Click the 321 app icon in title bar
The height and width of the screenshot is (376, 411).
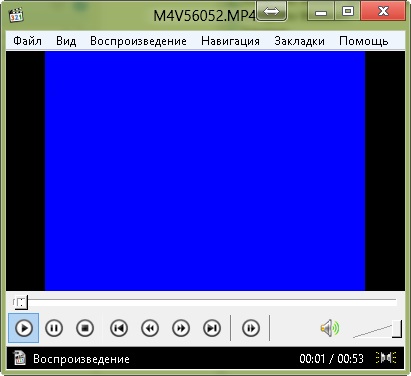coord(16,15)
